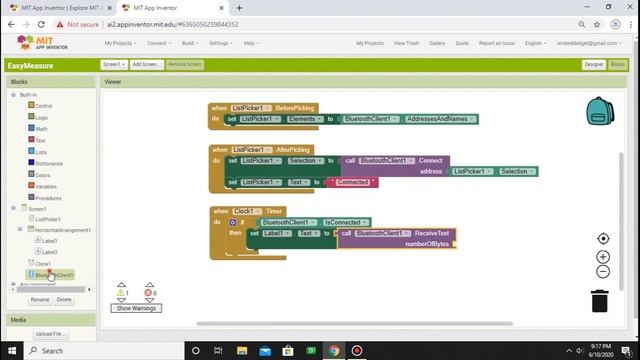
Task: Click the MIT App Inventor logo
Action: coord(42,42)
